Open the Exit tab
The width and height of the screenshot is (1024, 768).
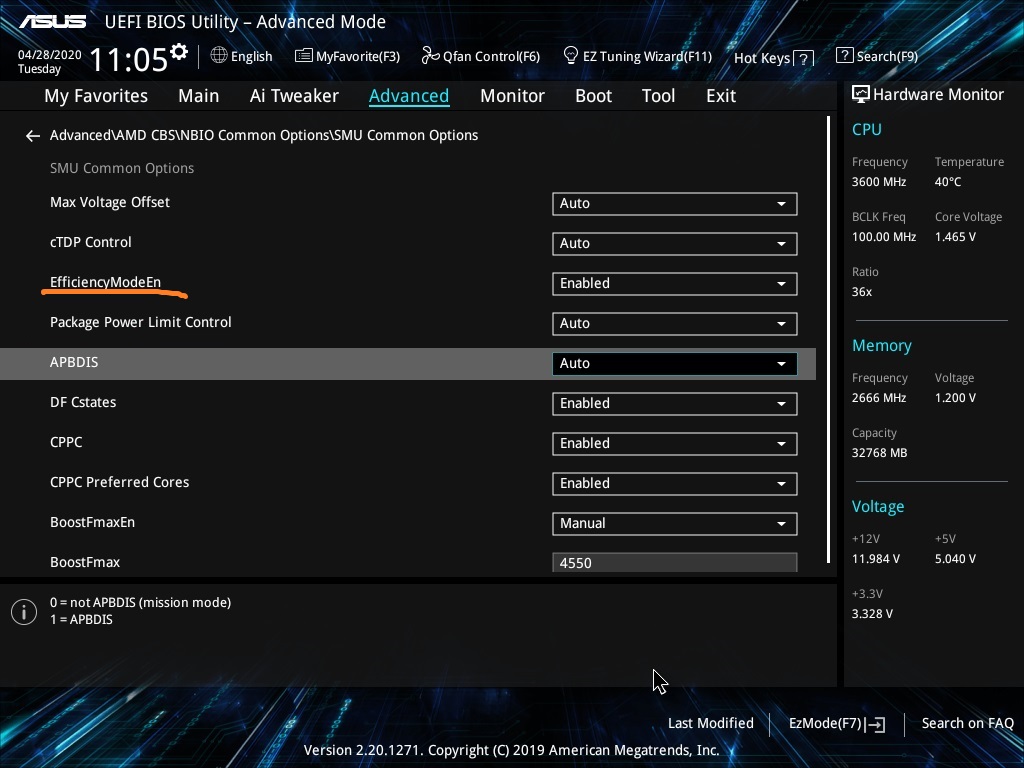click(x=721, y=96)
